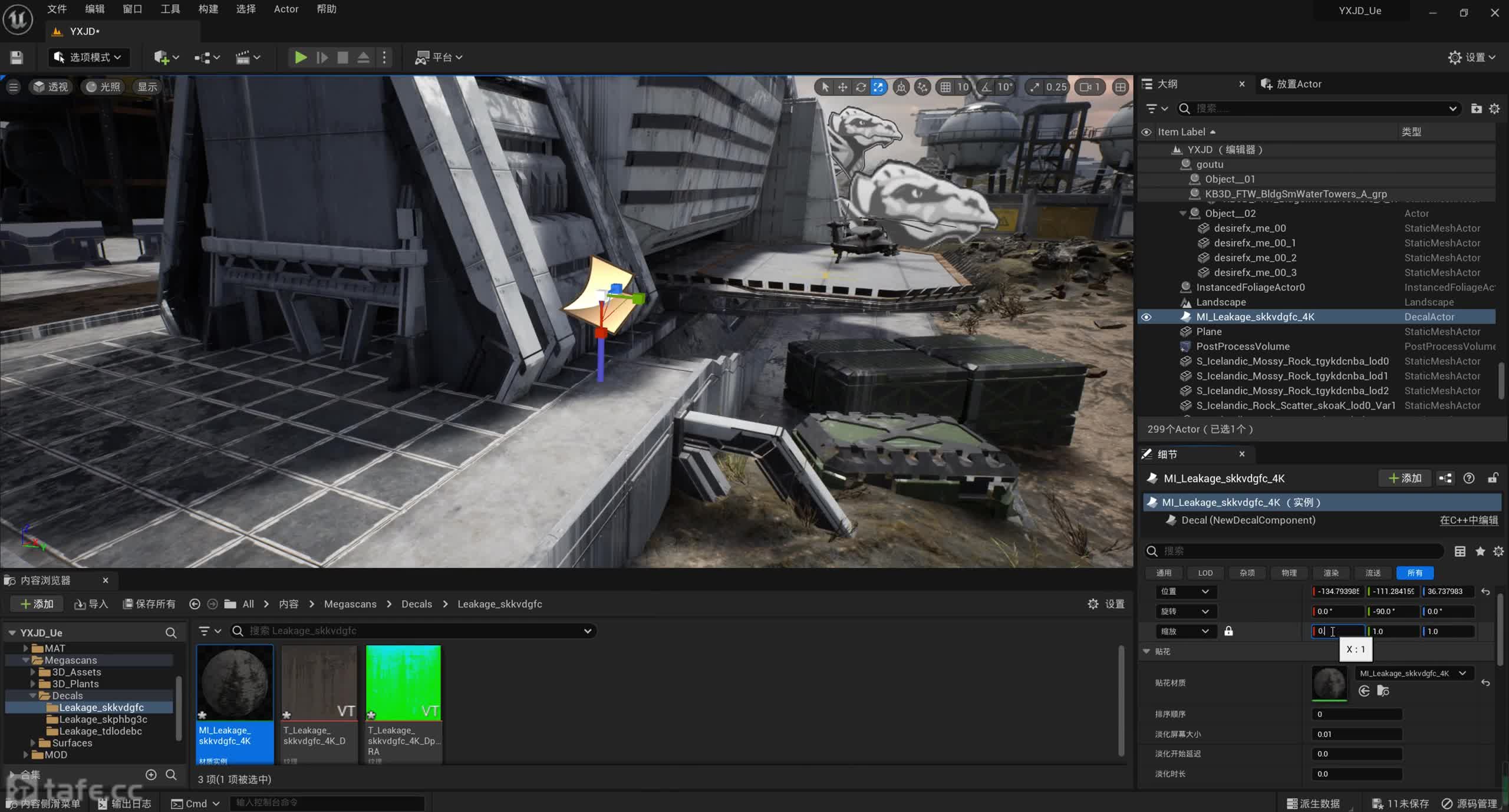Toggle visibility eye of MI_Leakage_skkvdgfc_4K actor
The width and height of the screenshot is (1509, 812).
point(1146,317)
